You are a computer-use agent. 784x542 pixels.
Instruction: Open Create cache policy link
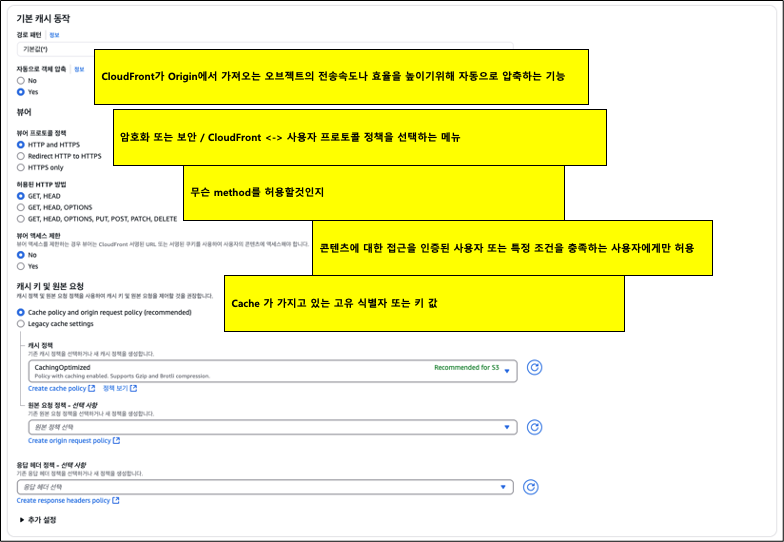click(62, 388)
